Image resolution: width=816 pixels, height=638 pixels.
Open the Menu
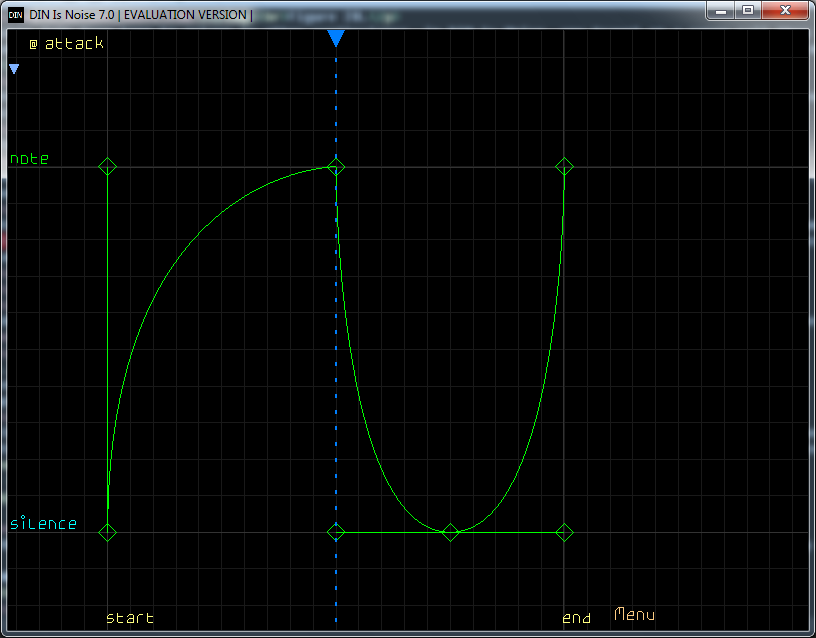click(x=634, y=615)
